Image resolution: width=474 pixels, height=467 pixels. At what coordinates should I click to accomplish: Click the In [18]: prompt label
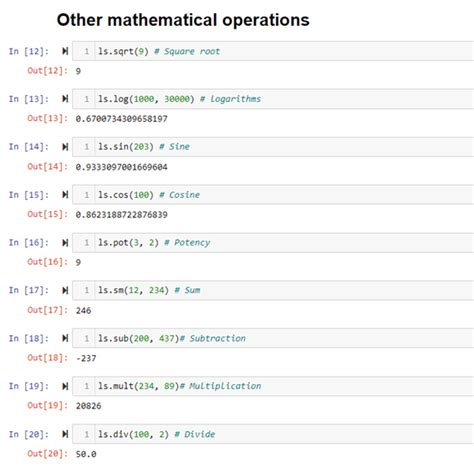pos(29,338)
